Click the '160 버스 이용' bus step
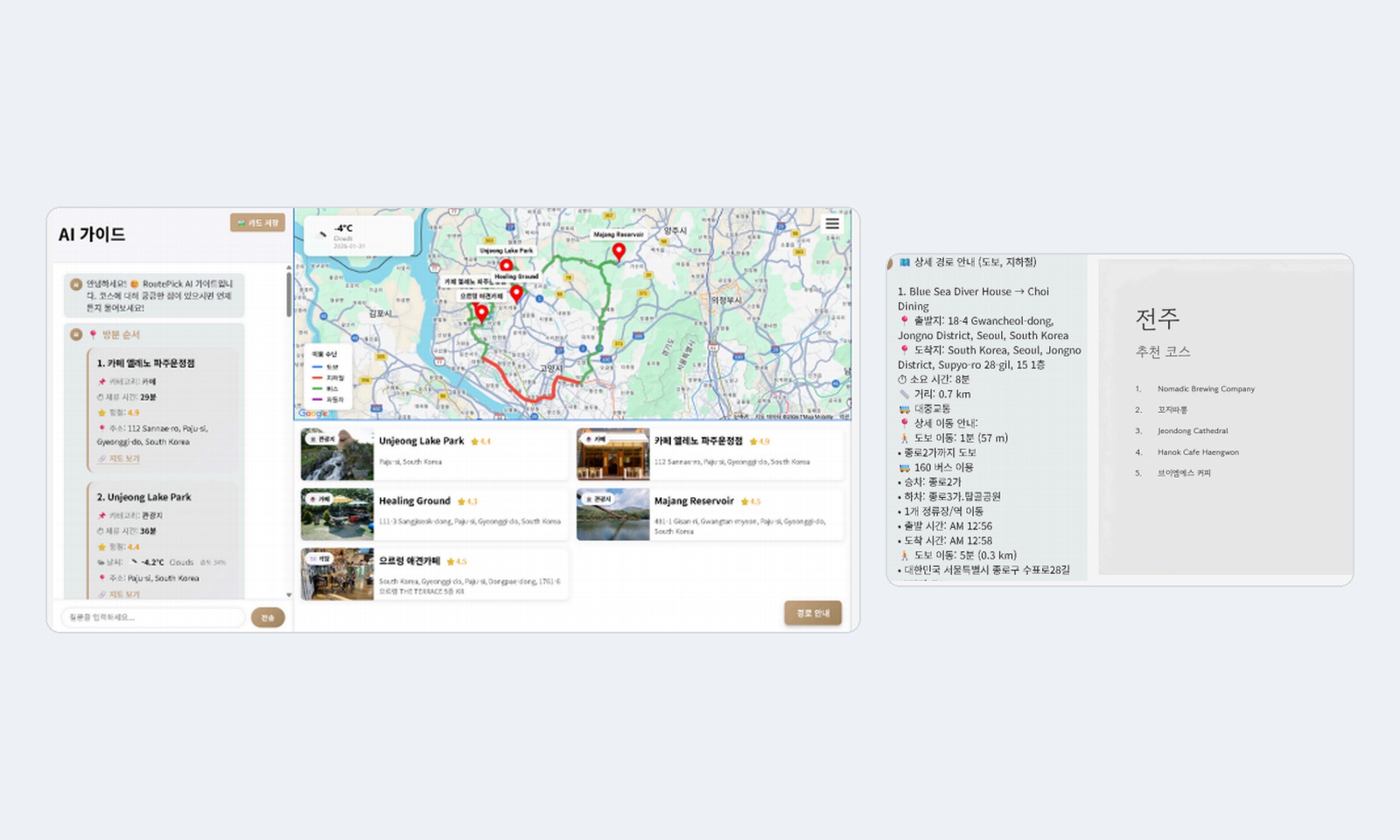 (944, 467)
